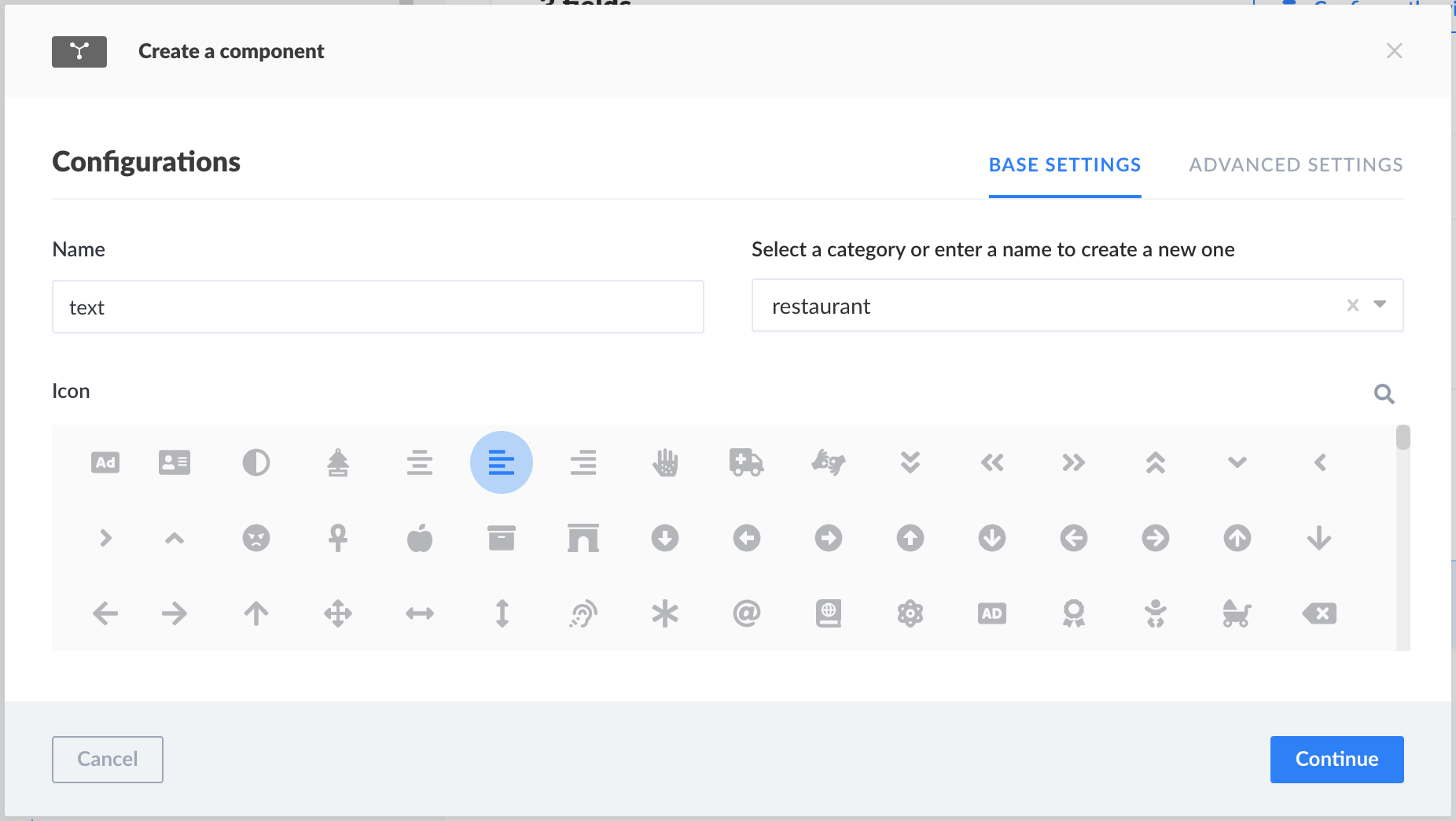Choose the backspace icon
This screenshot has height=821, width=1456.
coord(1320,614)
